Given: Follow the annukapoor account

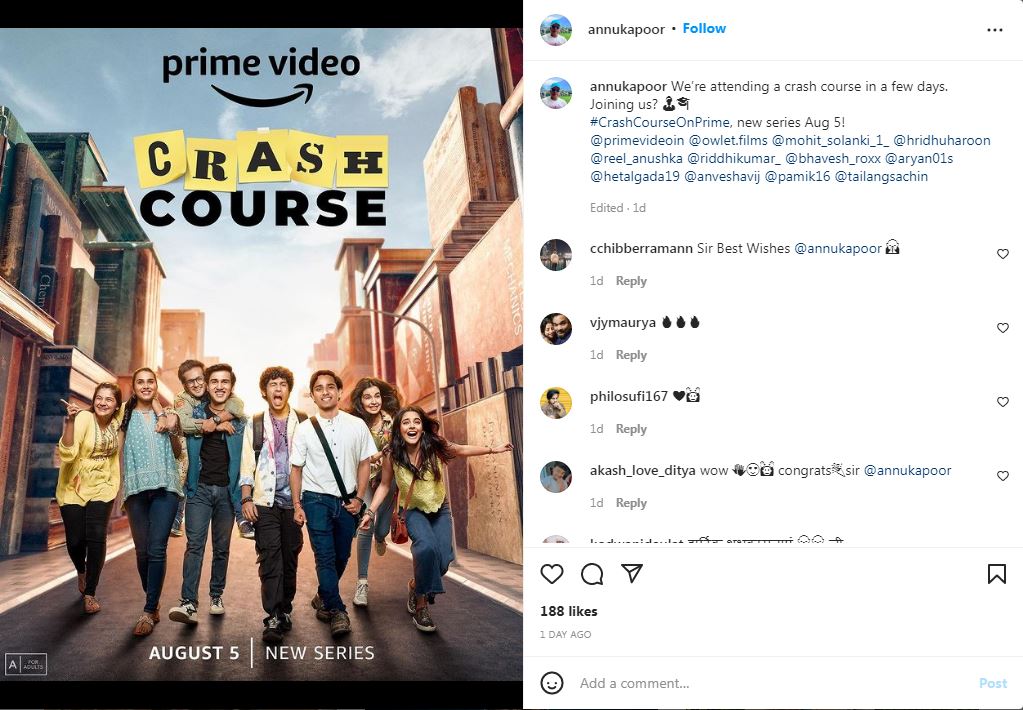Looking at the screenshot, I should (704, 28).
